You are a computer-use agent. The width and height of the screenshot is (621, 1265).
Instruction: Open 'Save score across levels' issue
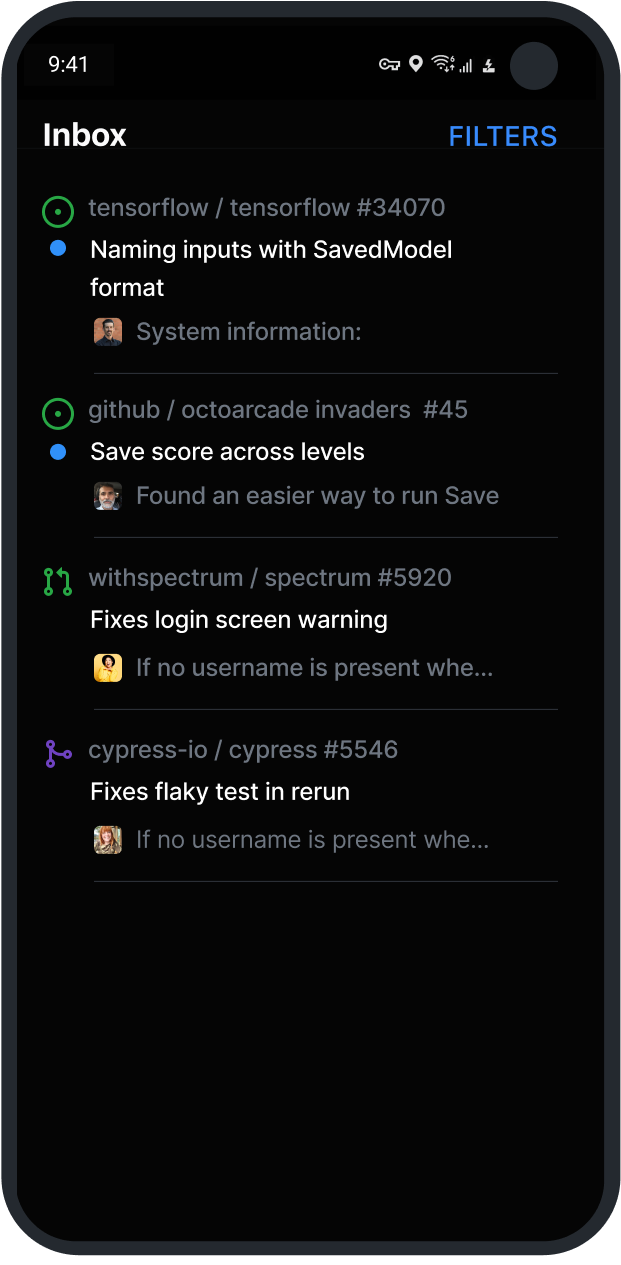coord(227,452)
